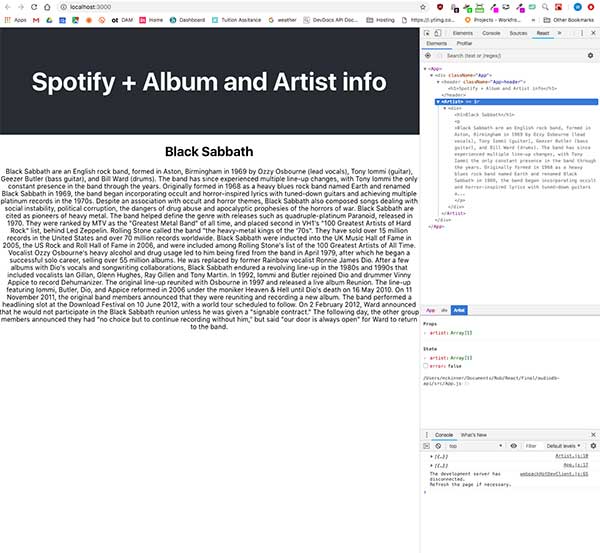
Task: Open the DevDocs API Doc bookmark
Action: [x=331, y=20]
